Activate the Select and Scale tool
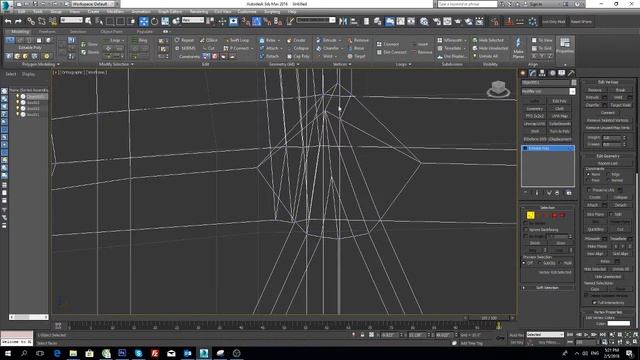 click(165, 21)
